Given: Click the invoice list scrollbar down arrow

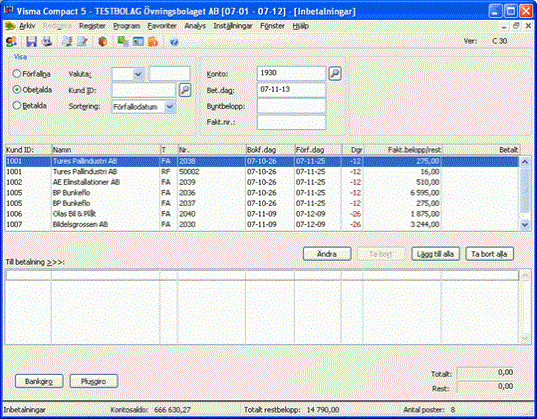Looking at the screenshot, I should click(x=524, y=225).
